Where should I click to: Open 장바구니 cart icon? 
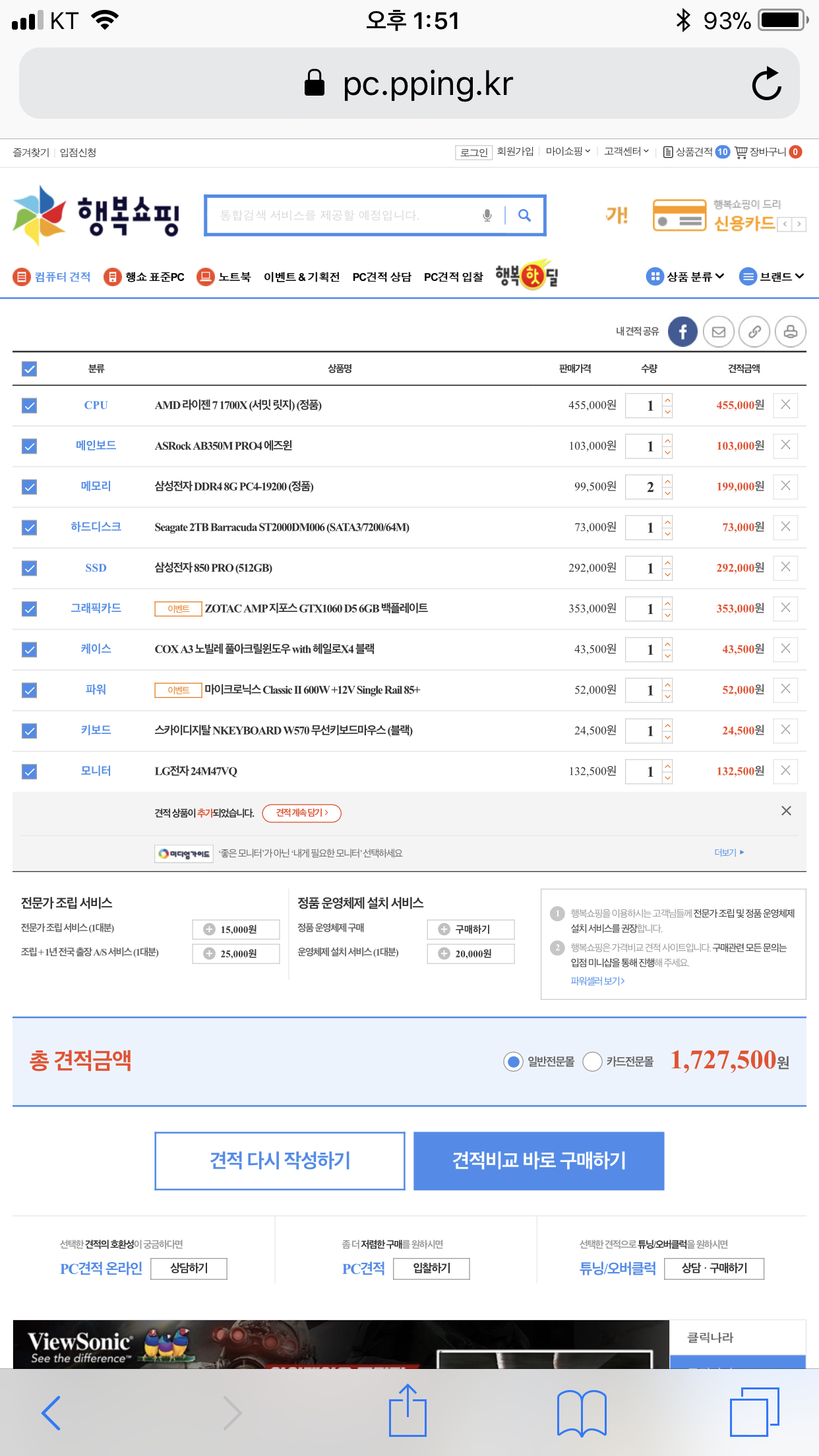[768, 152]
